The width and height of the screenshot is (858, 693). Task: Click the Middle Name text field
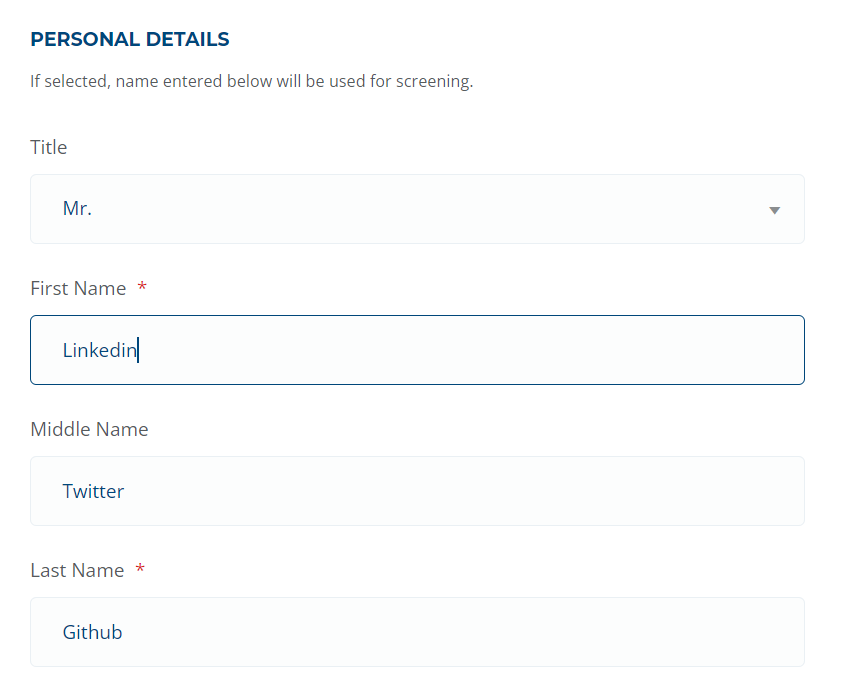coord(417,491)
